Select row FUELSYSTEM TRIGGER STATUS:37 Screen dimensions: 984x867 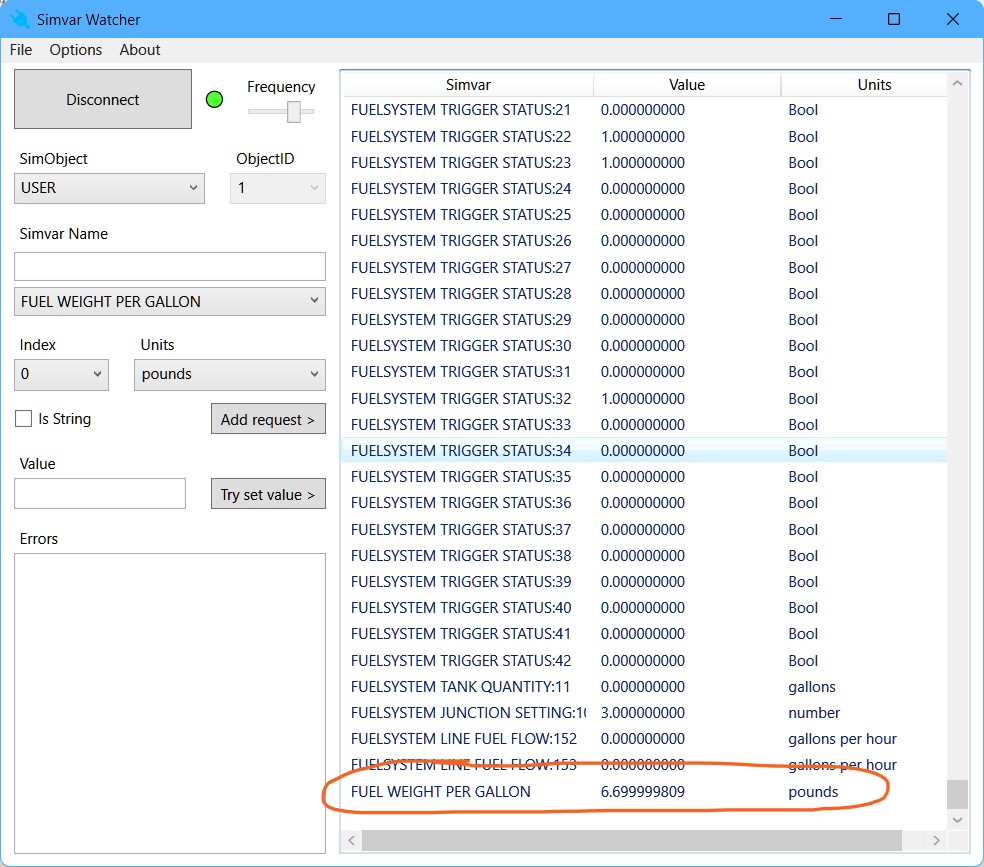pos(644,529)
